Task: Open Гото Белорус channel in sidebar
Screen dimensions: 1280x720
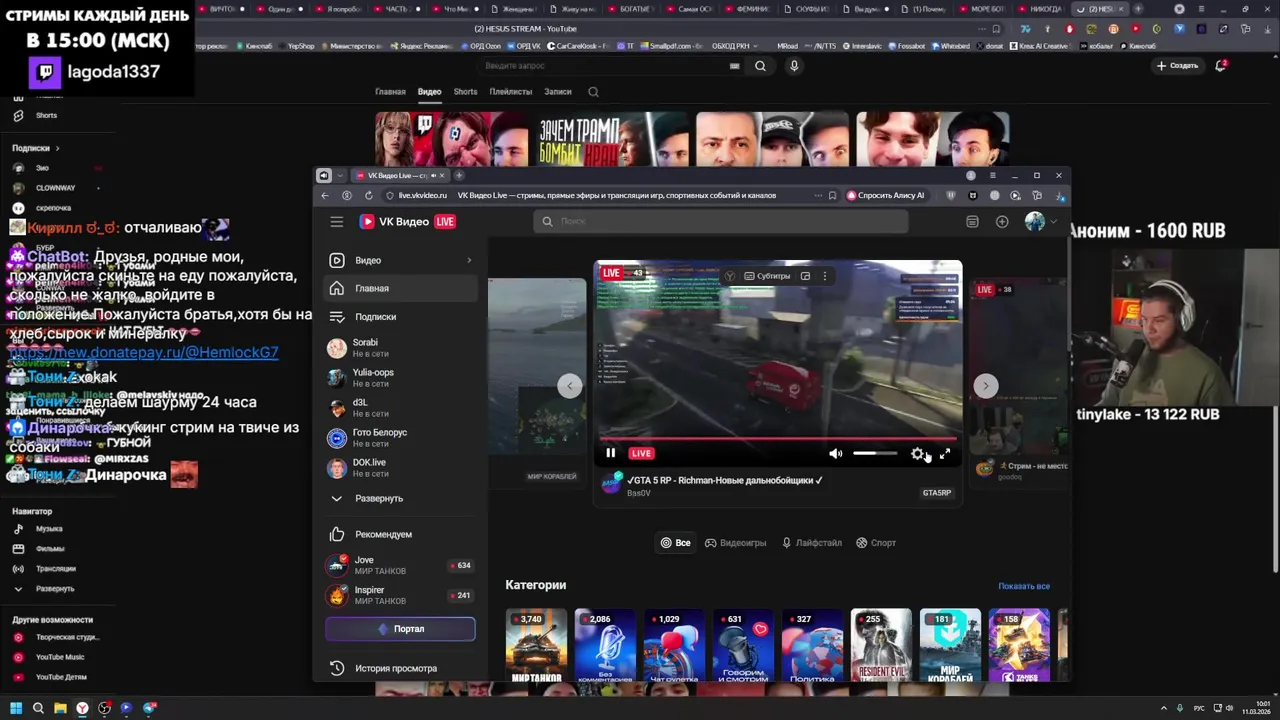Action: 400,438
